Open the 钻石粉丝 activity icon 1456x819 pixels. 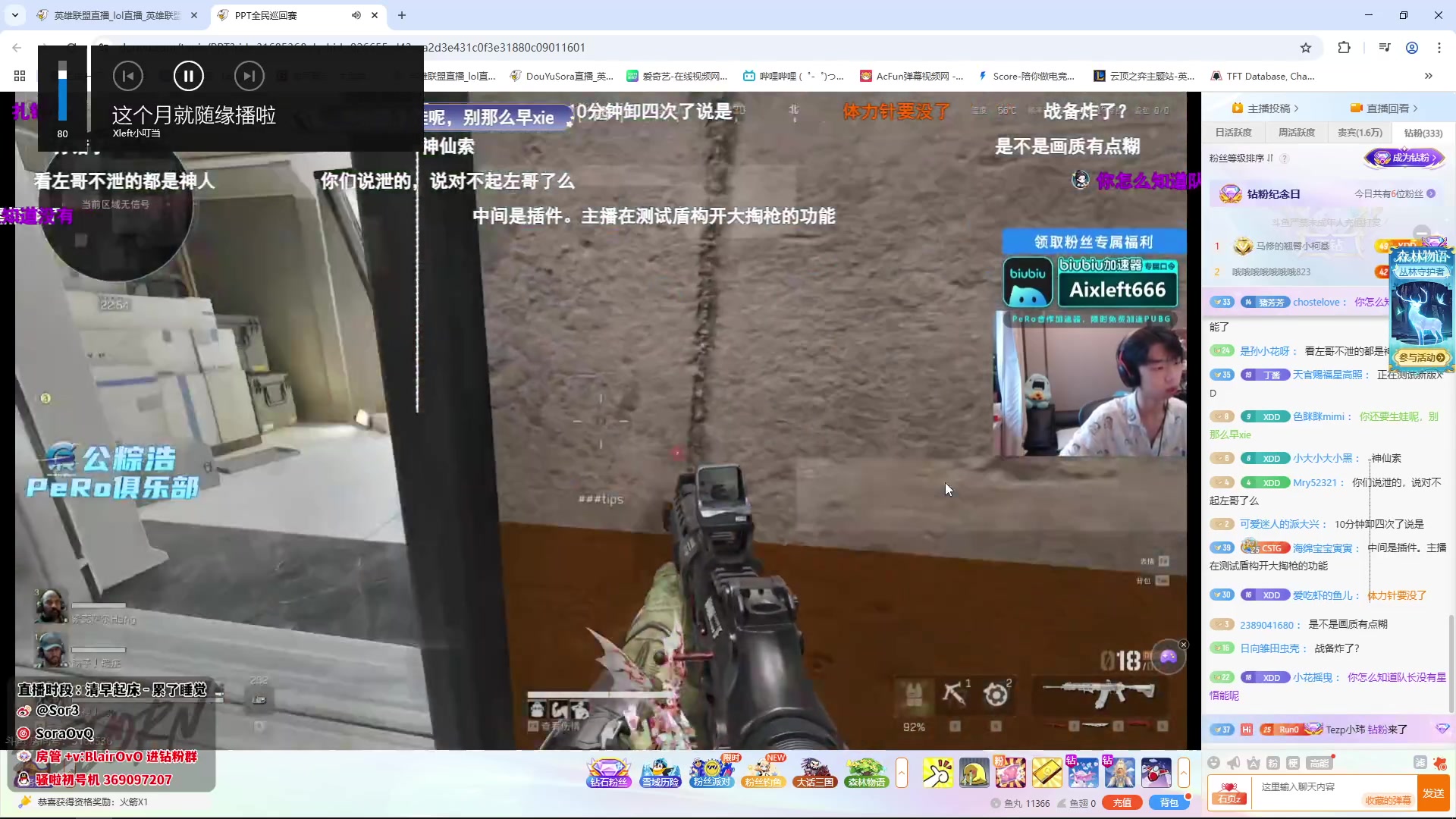(609, 773)
